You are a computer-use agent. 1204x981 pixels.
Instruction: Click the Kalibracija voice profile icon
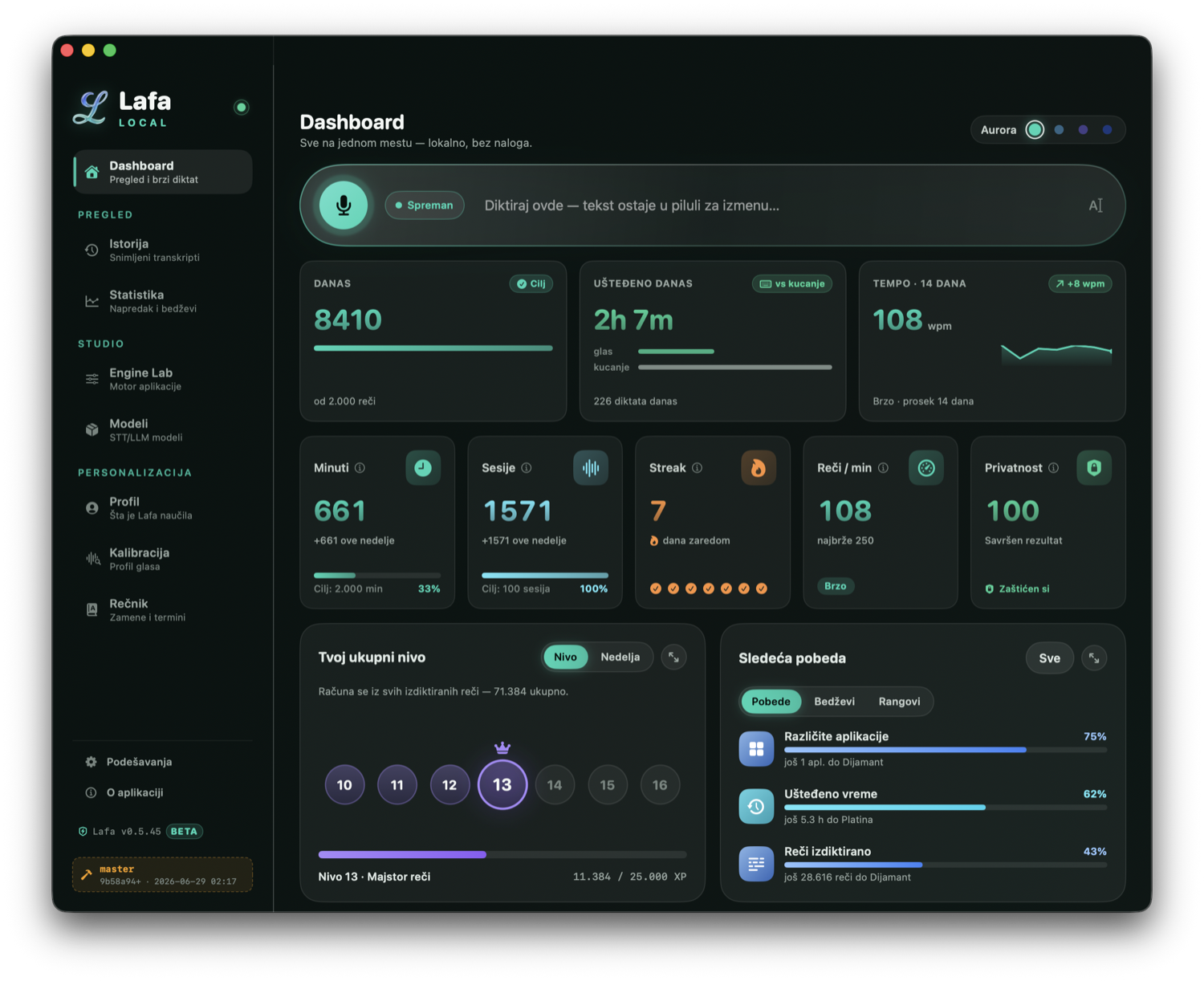tap(92, 559)
